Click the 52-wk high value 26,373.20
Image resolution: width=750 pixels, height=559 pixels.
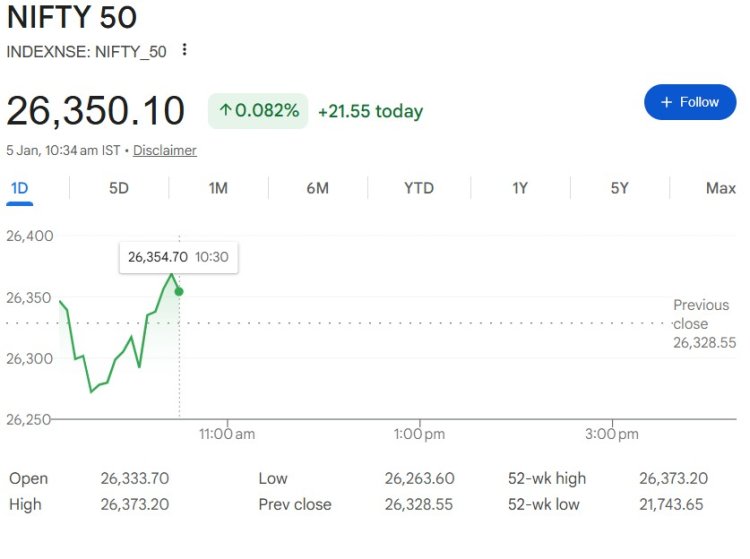675,478
